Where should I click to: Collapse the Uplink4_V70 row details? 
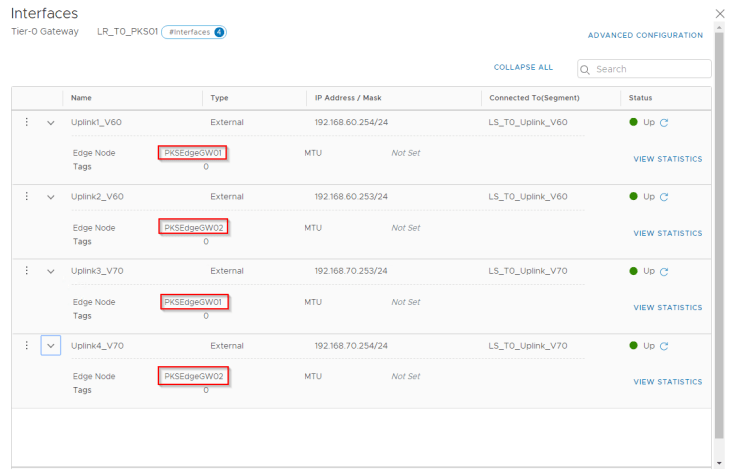51,346
